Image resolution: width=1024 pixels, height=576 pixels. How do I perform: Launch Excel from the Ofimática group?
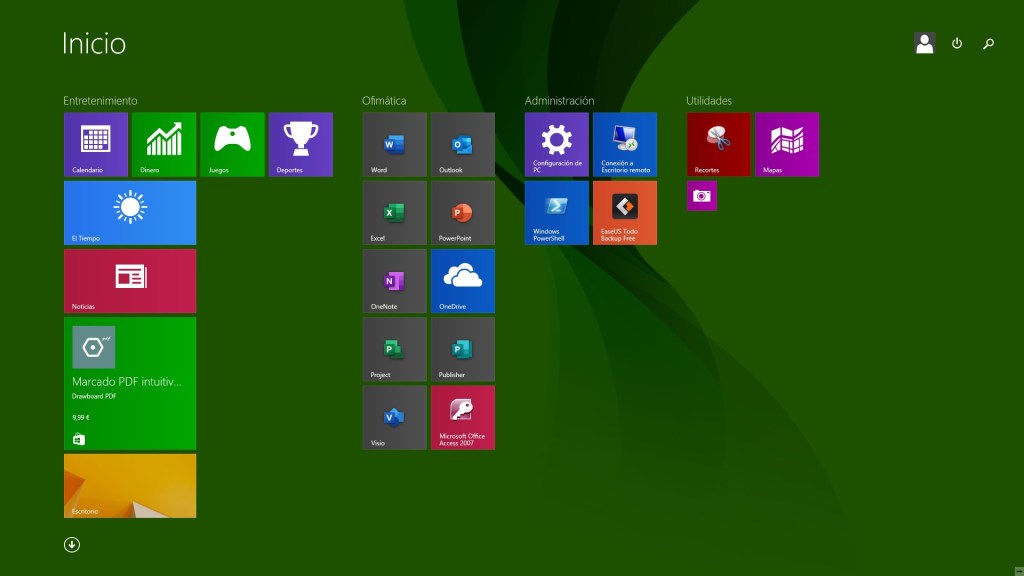[x=394, y=212]
